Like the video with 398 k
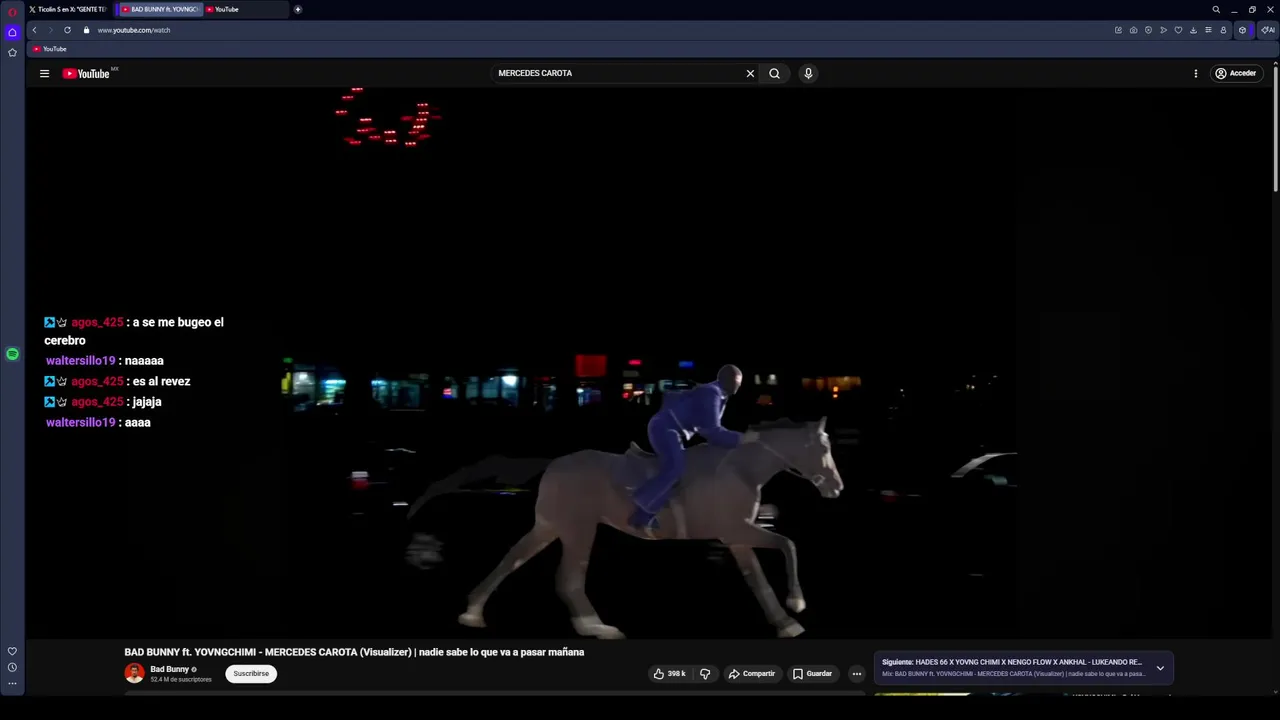The height and width of the screenshot is (720, 1280). point(669,674)
